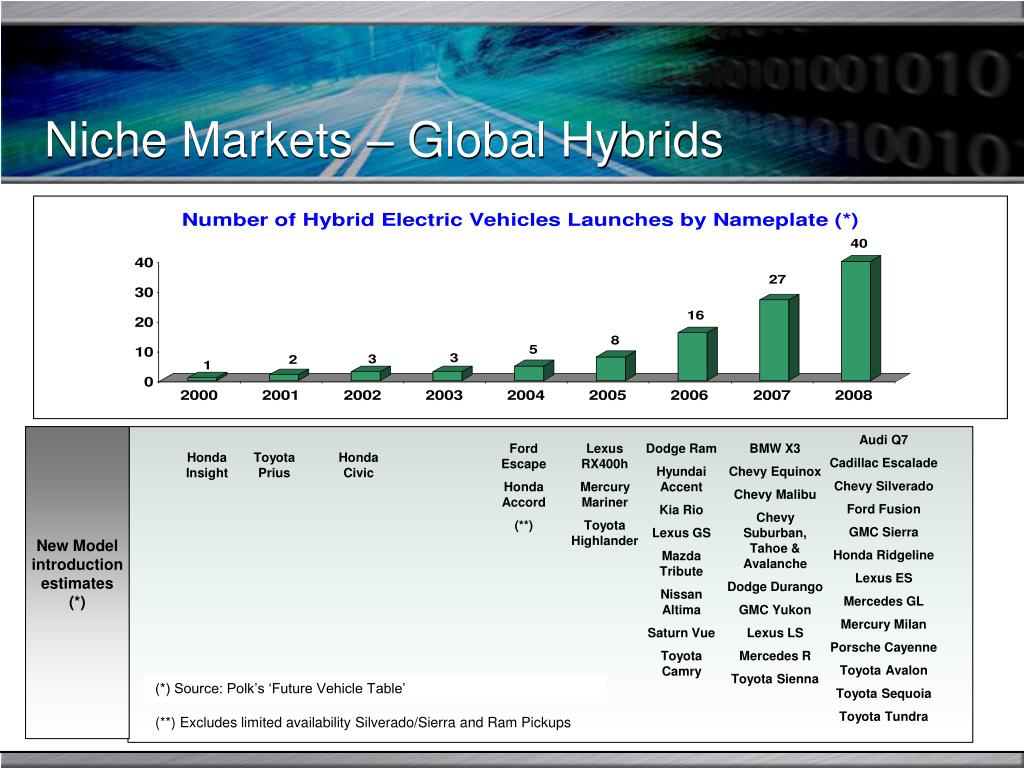Click the 'Kia Rio' entry
Image resolution: width=1024 pixels, height=768 pixels.
tap(681, 510)
